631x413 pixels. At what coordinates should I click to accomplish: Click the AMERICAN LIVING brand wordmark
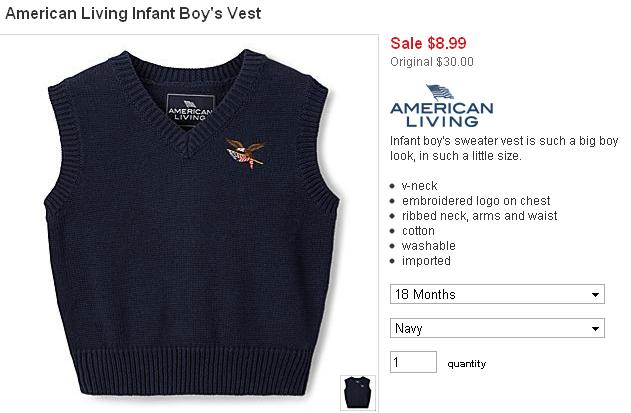click(x=442, y=115)
